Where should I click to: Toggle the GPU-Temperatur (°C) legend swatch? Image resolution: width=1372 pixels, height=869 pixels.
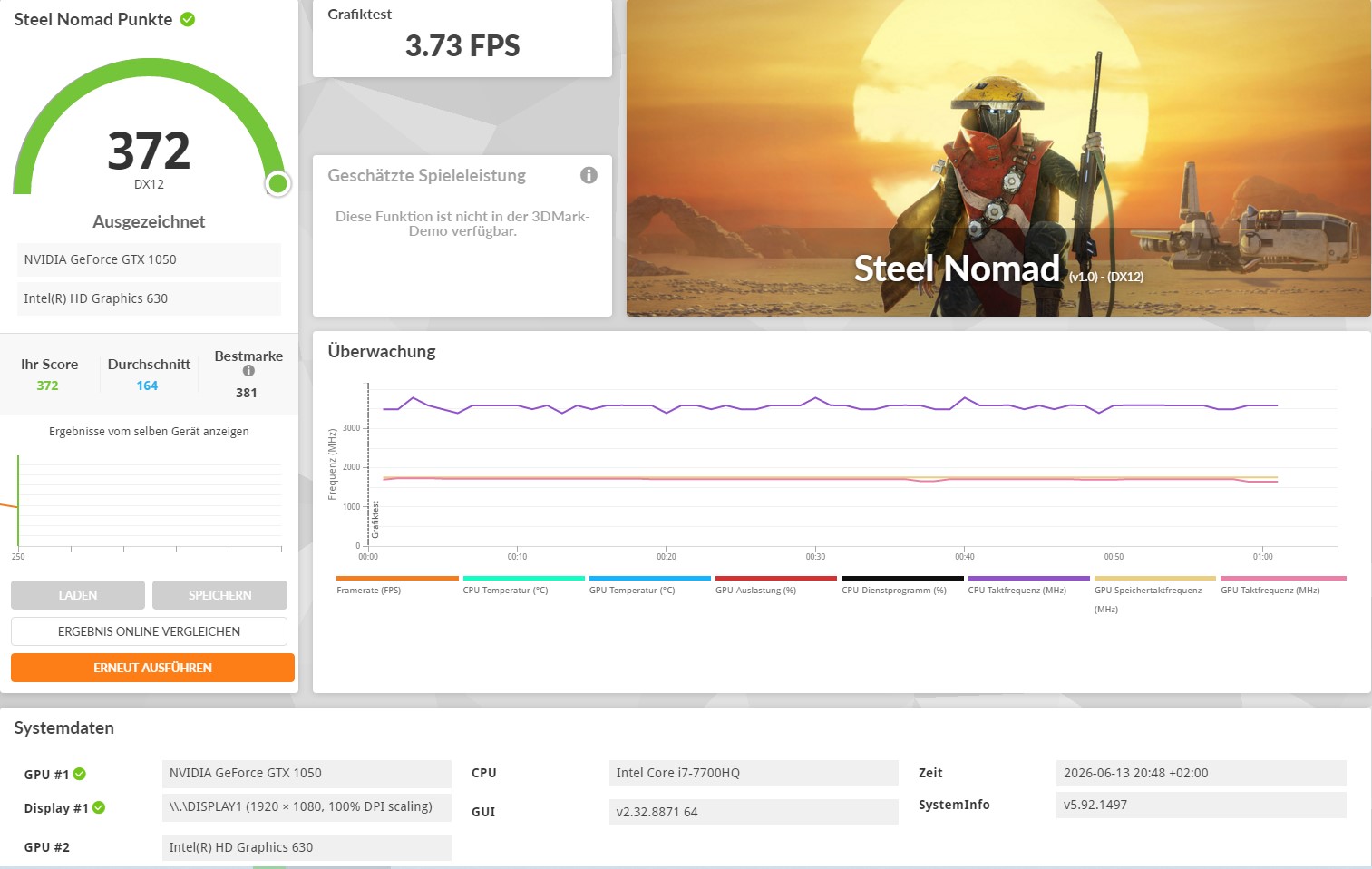click(x=650, y=578)
